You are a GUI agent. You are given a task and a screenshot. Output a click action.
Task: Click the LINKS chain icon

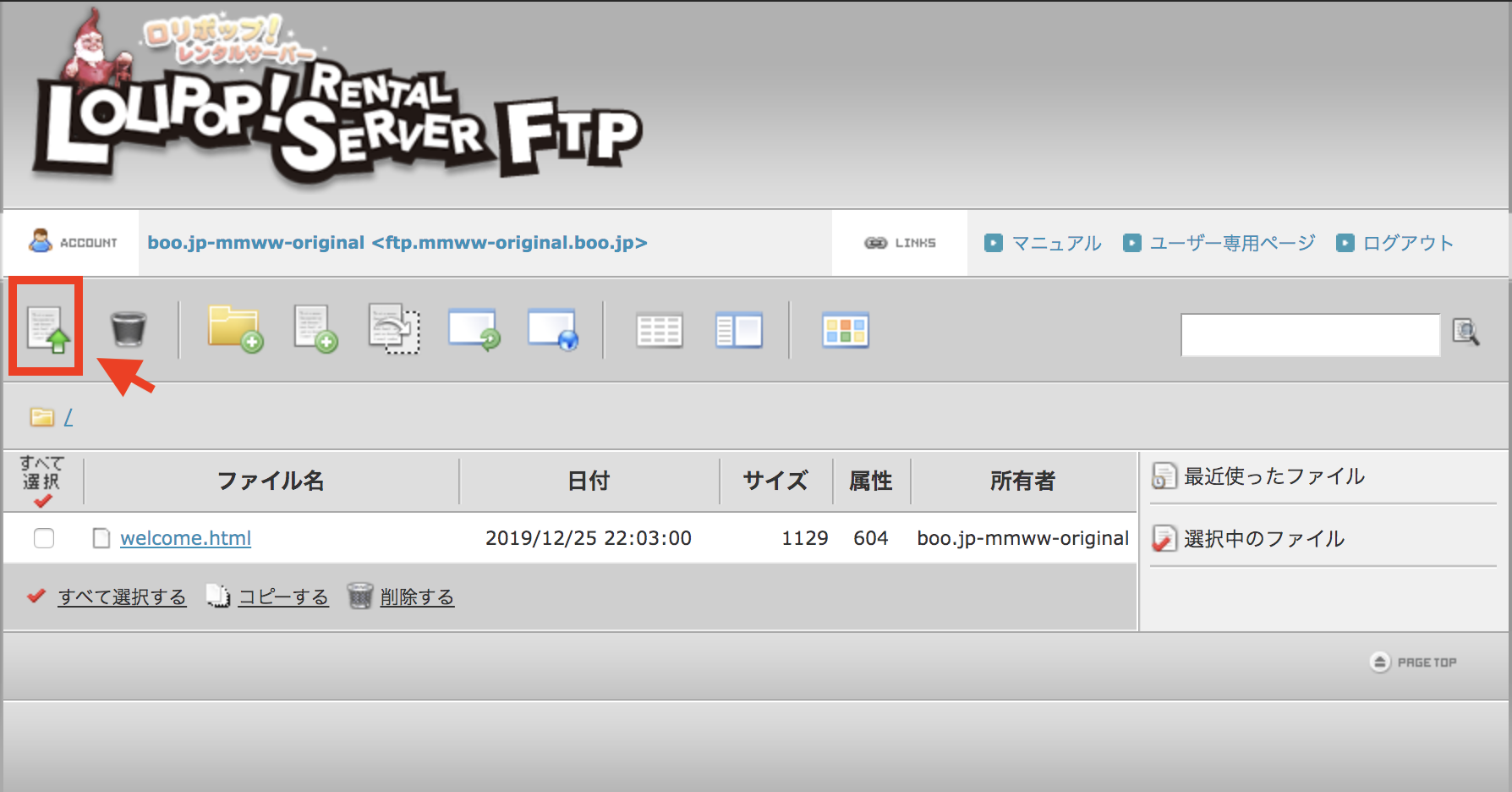click(x=875, y=243)
